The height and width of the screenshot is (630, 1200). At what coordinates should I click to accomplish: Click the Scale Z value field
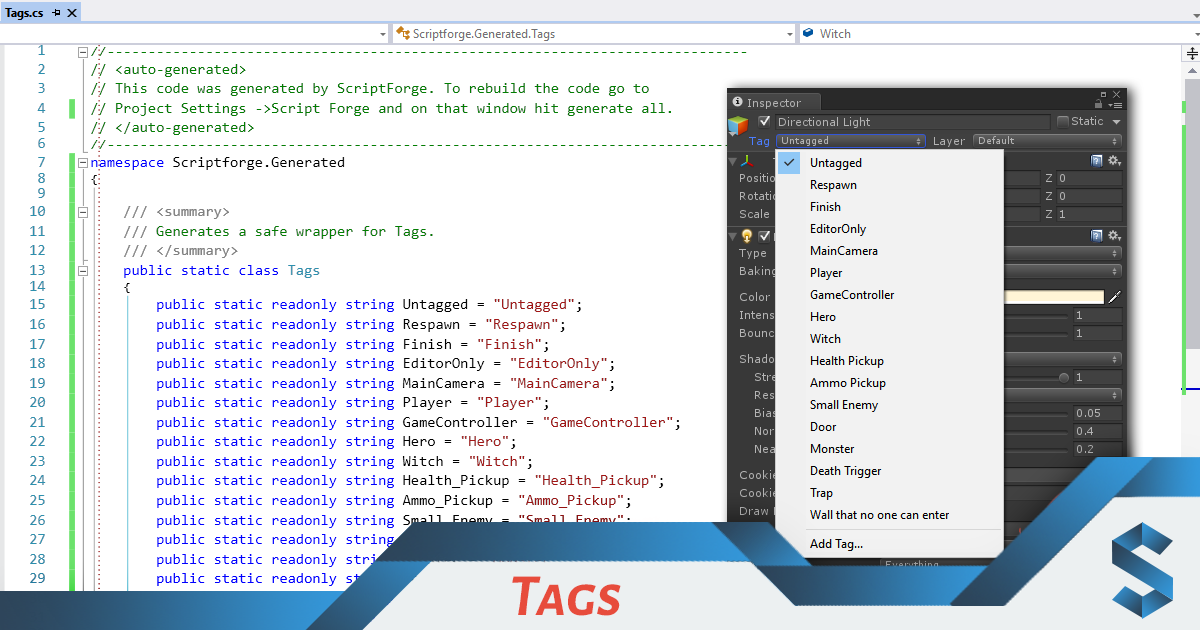point(1090,214)
